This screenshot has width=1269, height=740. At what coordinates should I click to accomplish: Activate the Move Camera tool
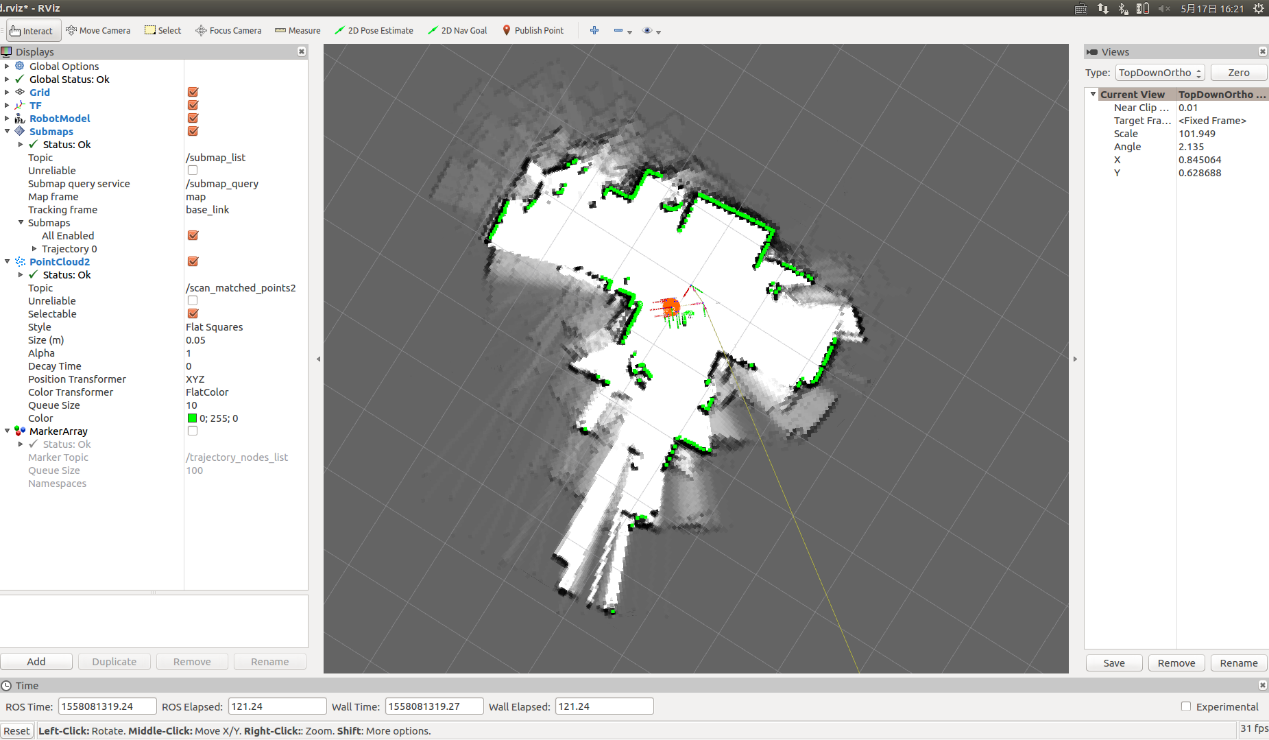point(98,30)
